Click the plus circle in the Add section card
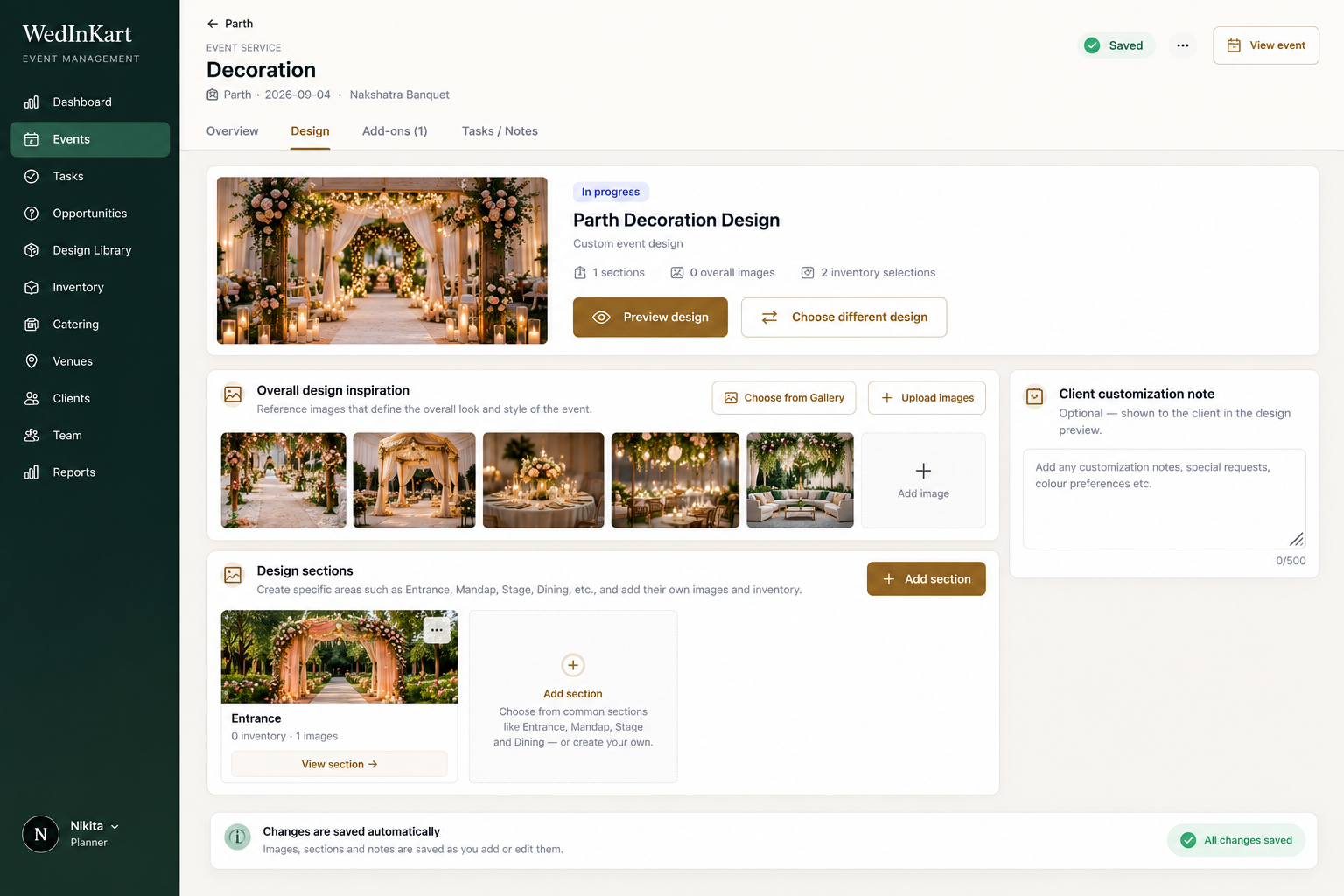This screenshot has width=1344, height=896. (573, 665)
